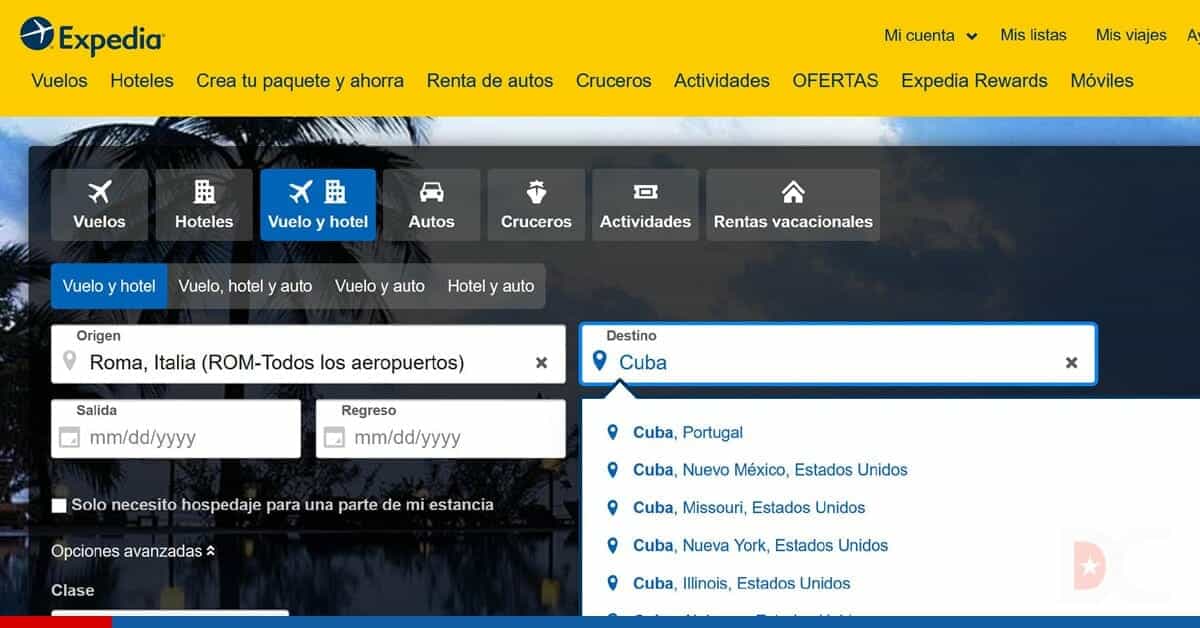The width and height of the screenshot is (1200, 628).
Task: Choose Cuba, Nuevo México, Estados Unidos
Action: (x=770, y=470)
